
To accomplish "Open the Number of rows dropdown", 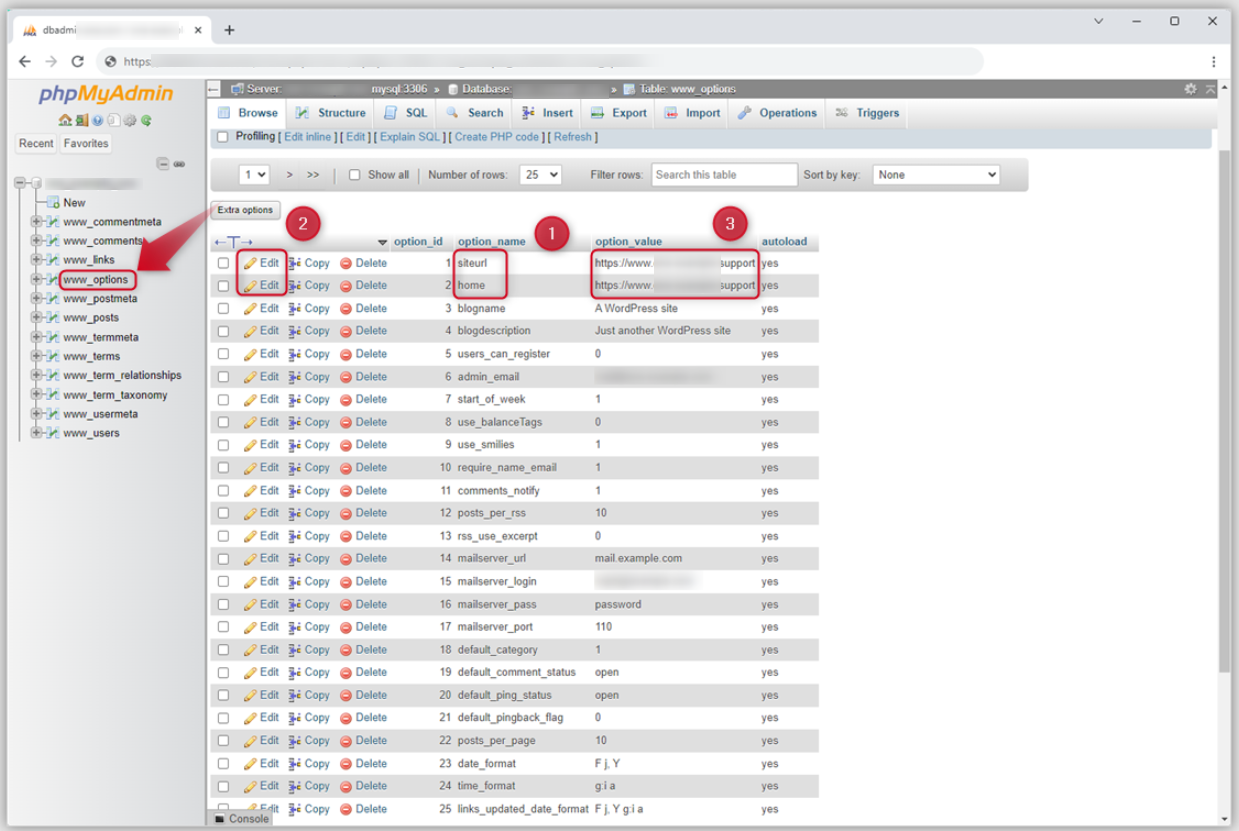I will click(x=540, y=175).
